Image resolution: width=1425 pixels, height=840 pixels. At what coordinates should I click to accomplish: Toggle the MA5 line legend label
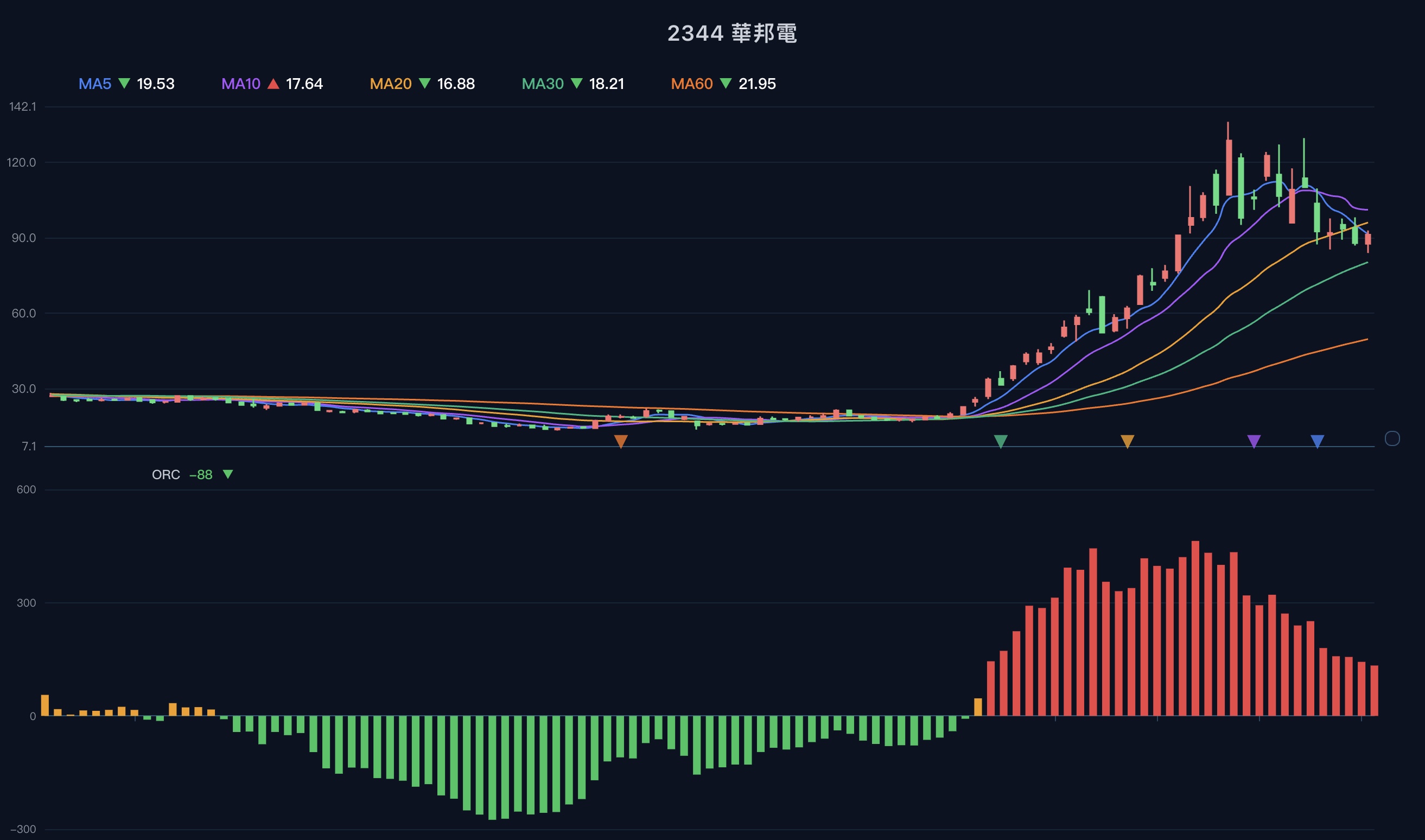click(x=95, y=84)
